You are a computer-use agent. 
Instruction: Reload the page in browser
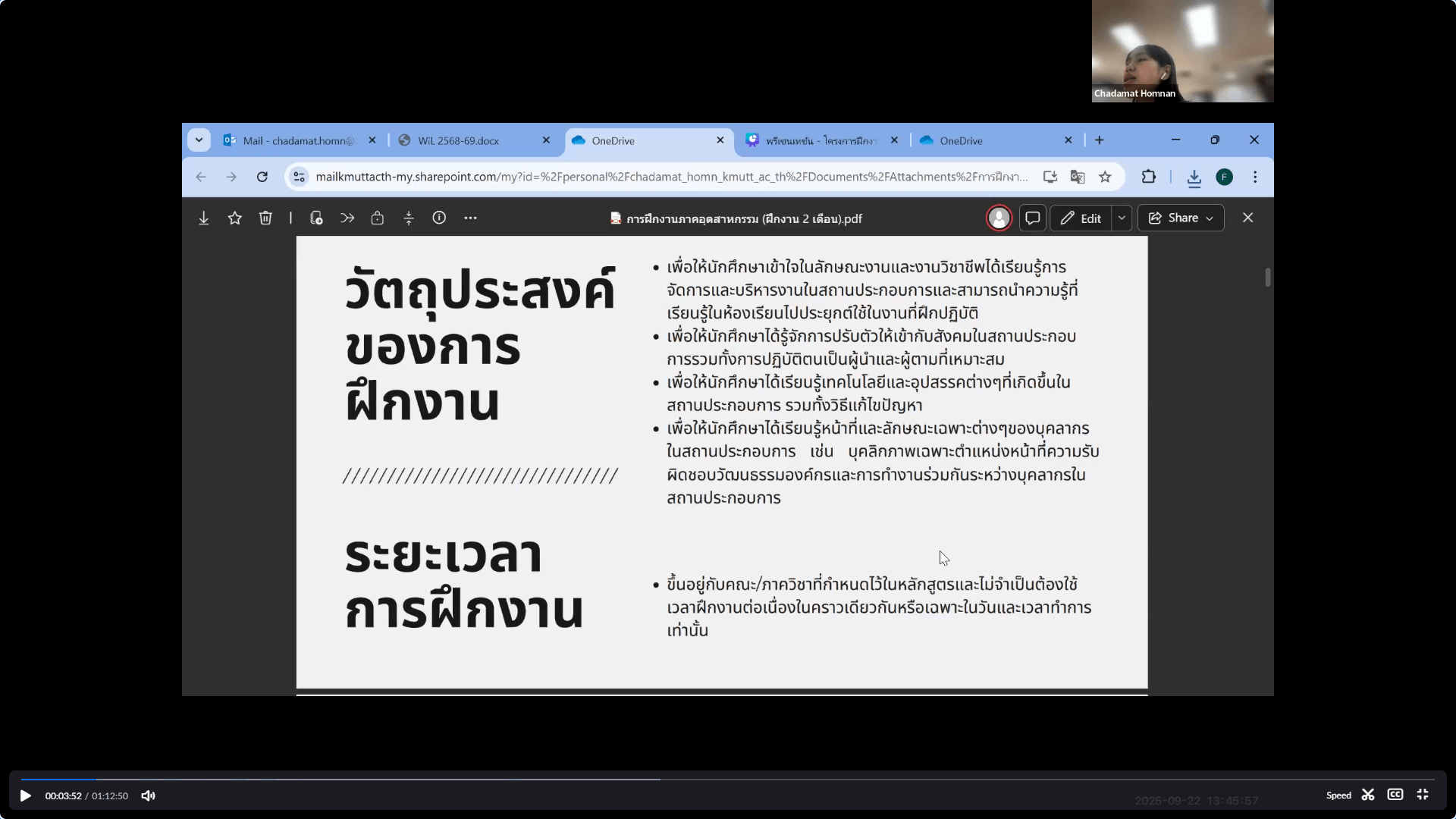click(x=262, y=177)
